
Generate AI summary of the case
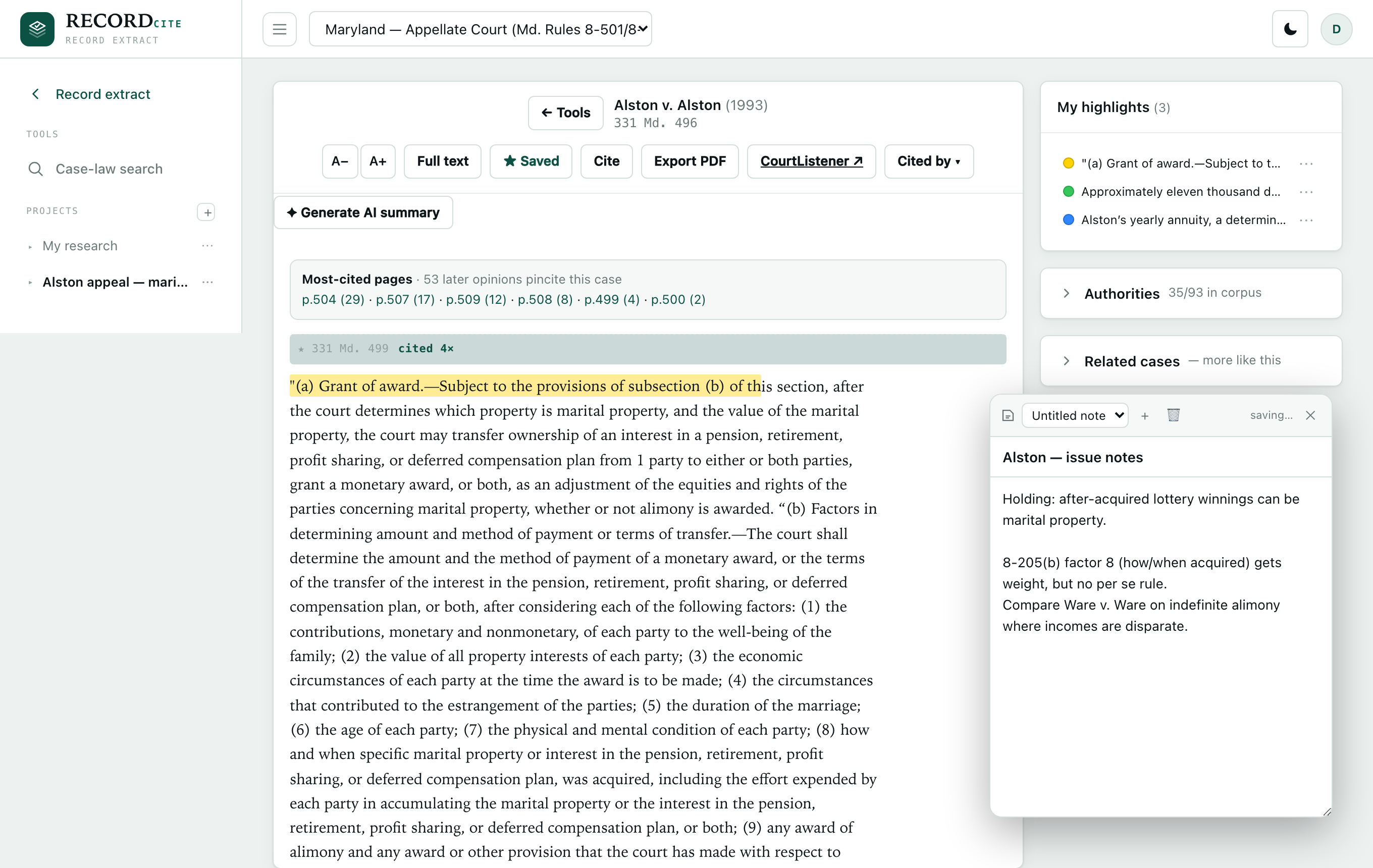tap(363, 212)
